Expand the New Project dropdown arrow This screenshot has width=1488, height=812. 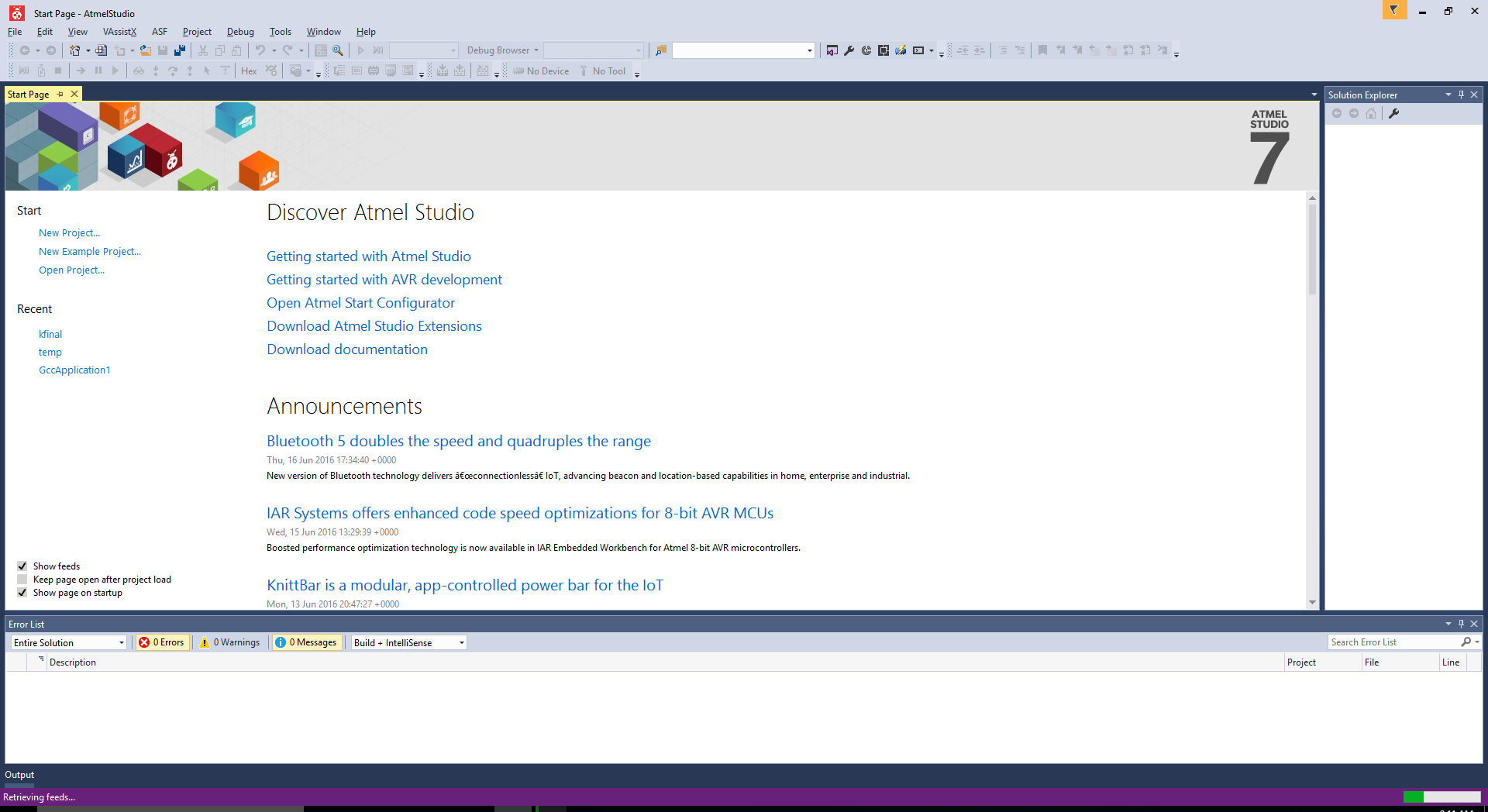tap(88, 50)
